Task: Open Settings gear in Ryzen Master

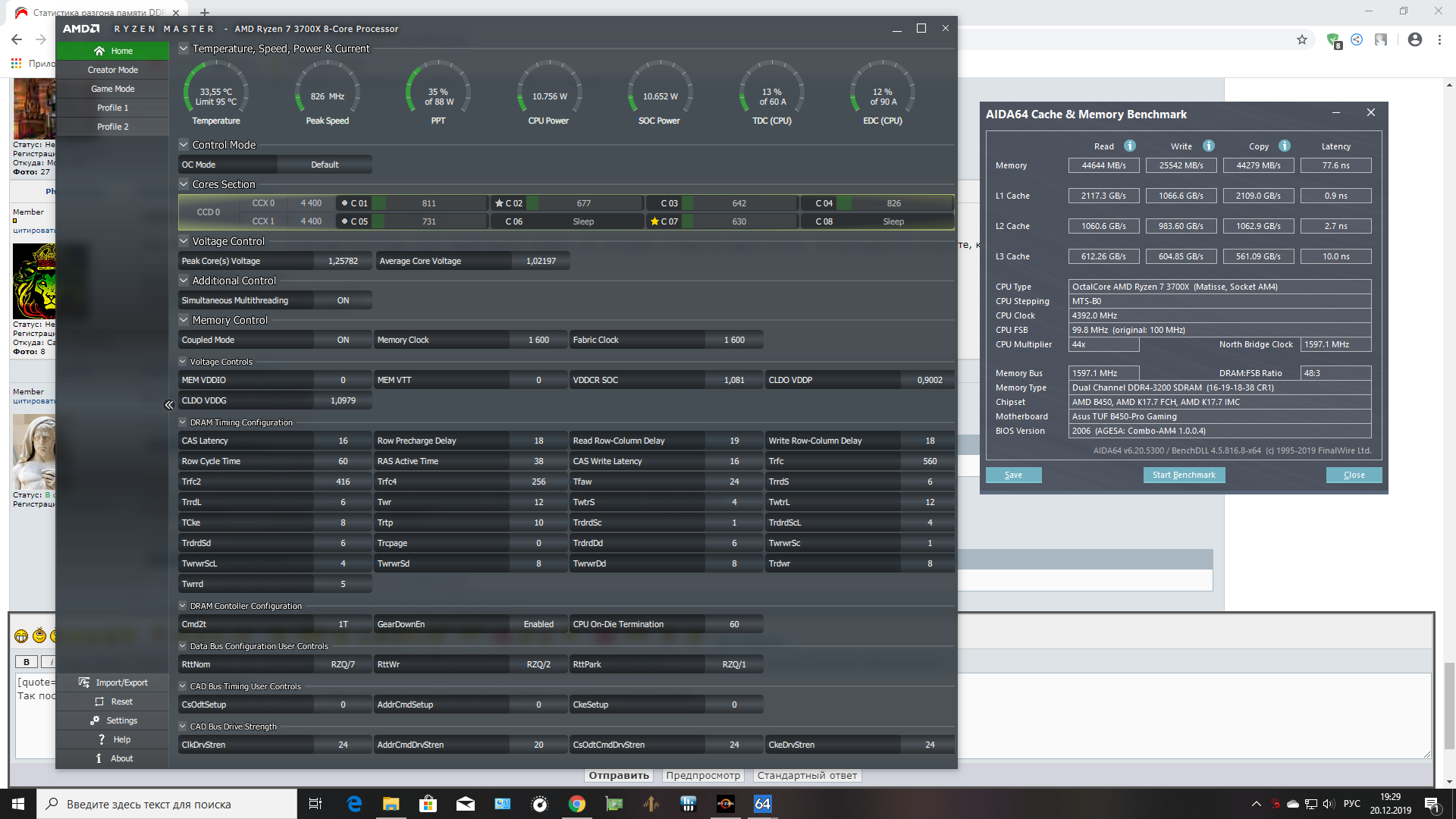Action: click(95, 720)
